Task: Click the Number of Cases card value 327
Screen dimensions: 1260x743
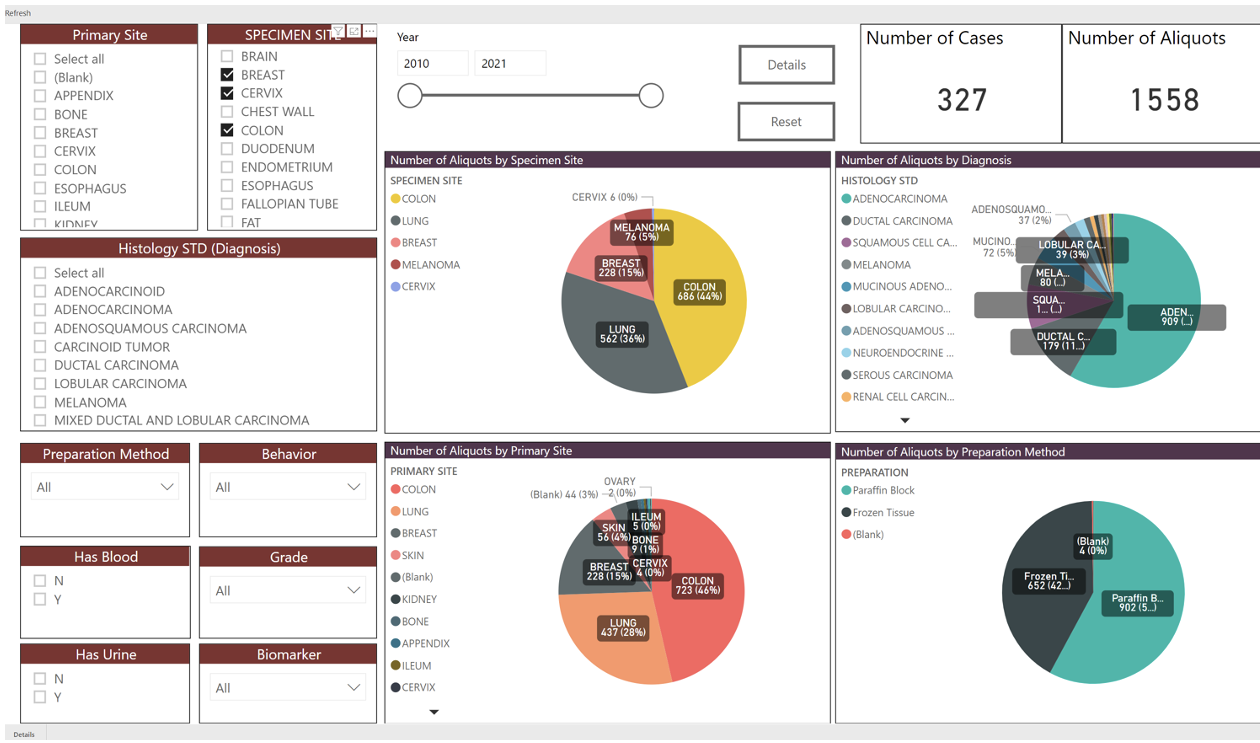Action: 962,100
